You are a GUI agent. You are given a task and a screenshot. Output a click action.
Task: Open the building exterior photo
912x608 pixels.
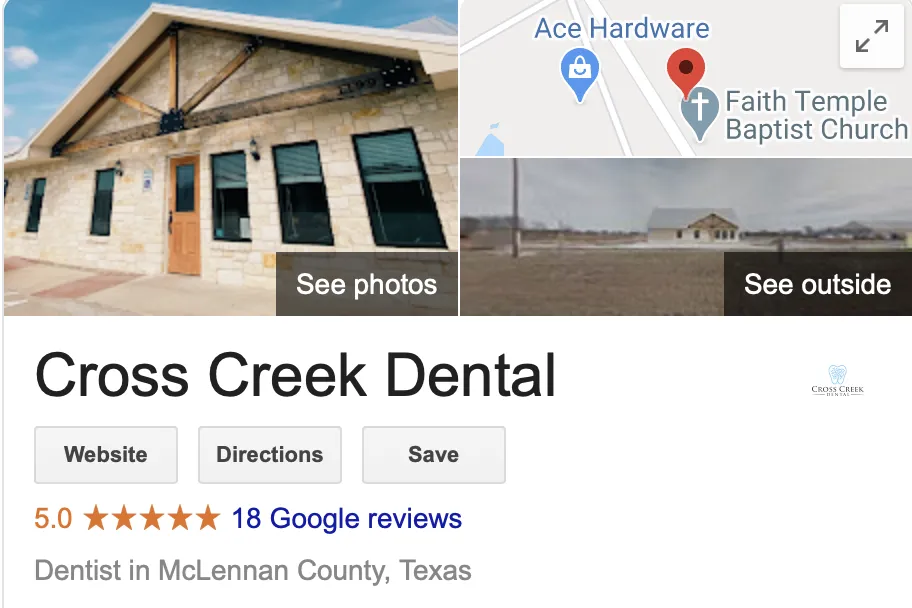[230, 158]
